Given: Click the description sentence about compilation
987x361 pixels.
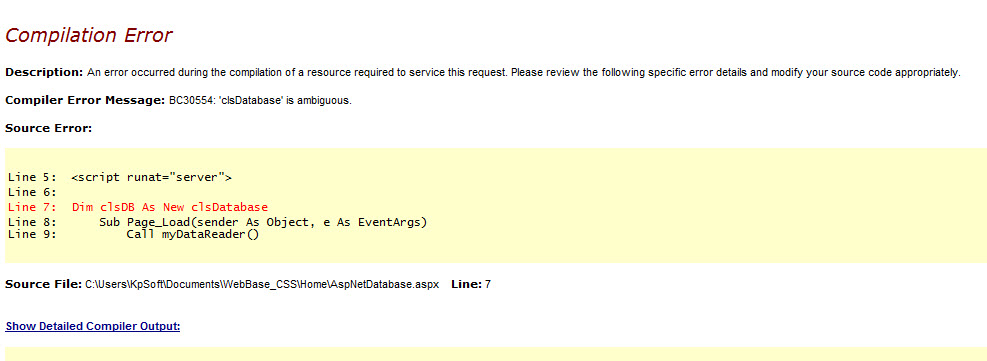Looking at the screenshot, I should tap(524, 72).
